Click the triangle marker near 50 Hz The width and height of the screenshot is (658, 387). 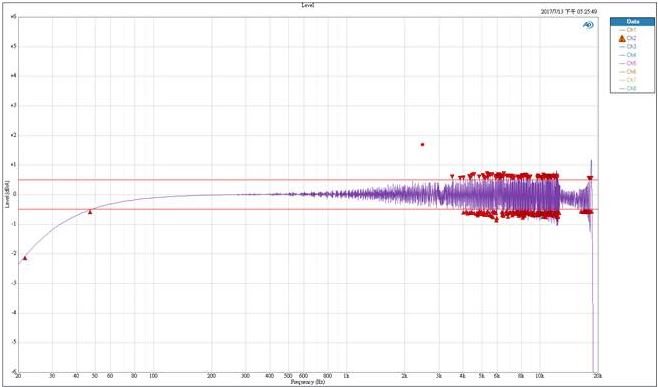pos(90,212)
